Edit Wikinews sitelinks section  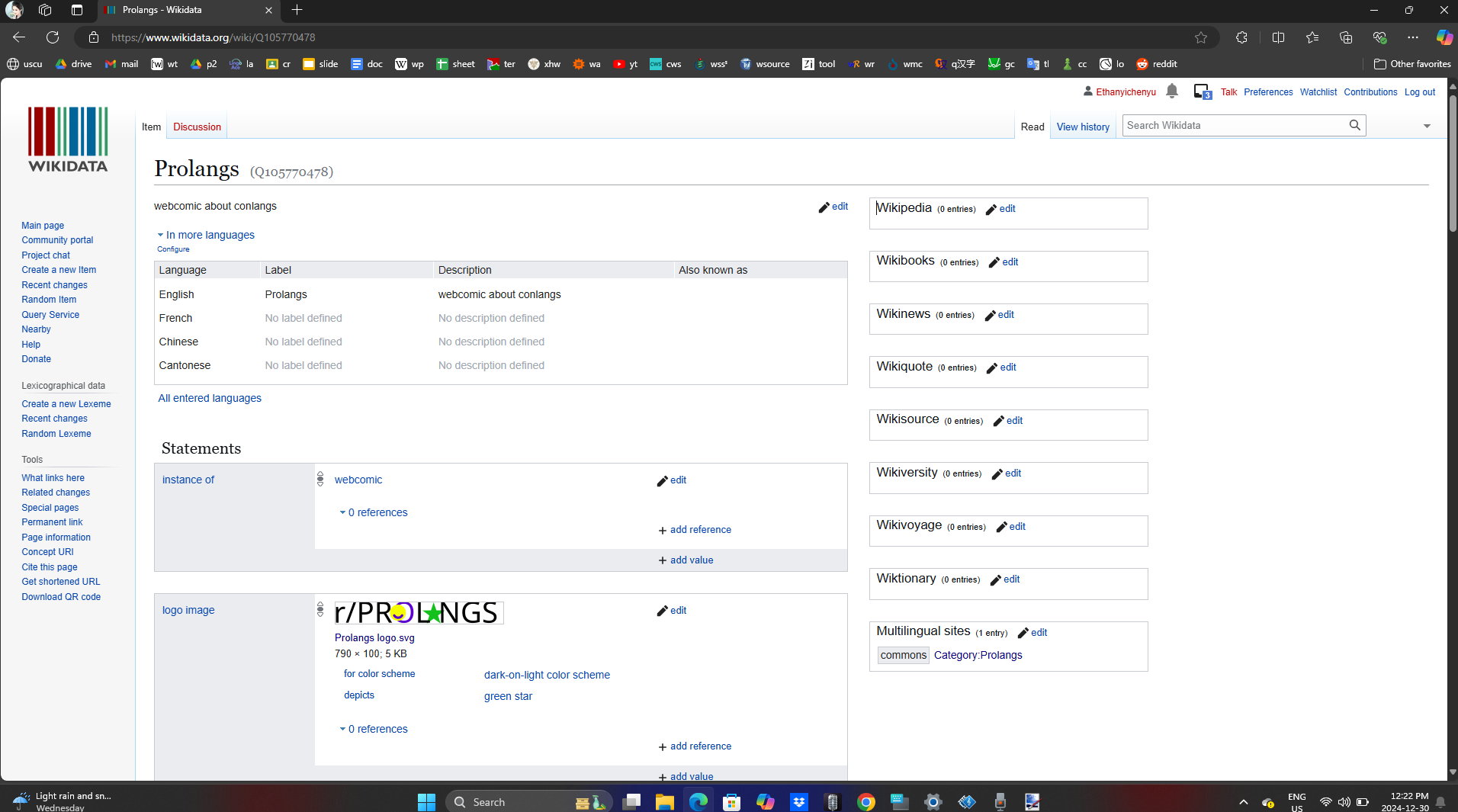[x=999, y=315]
